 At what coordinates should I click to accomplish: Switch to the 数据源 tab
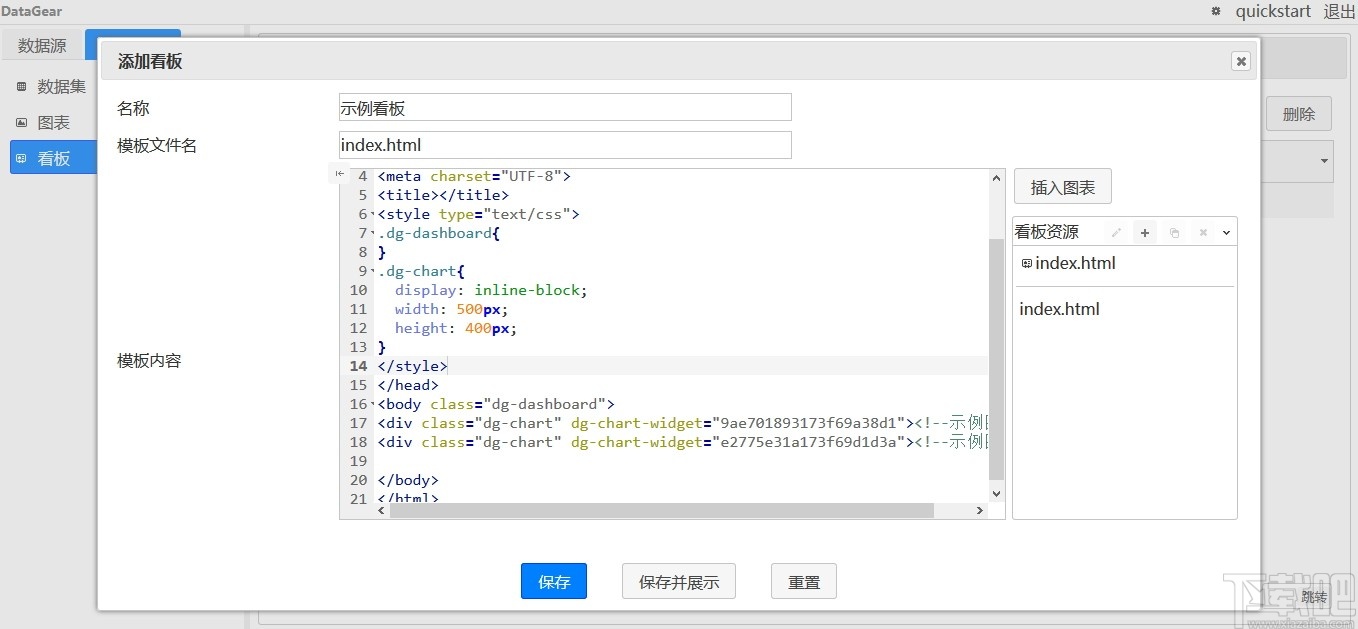click(x=42, y=45)
